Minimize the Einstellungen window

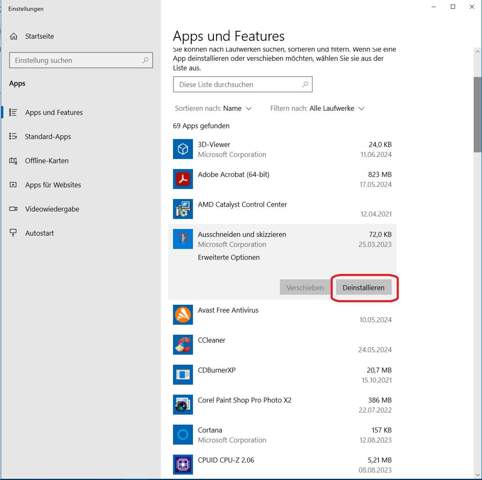(434, 7)
